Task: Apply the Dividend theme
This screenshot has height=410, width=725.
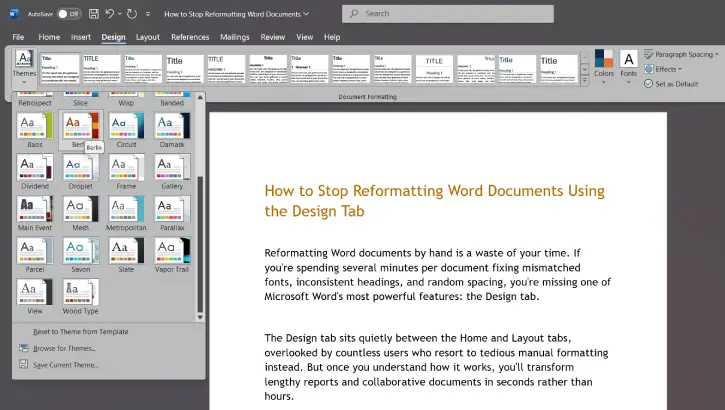Action: pos(35,172)
